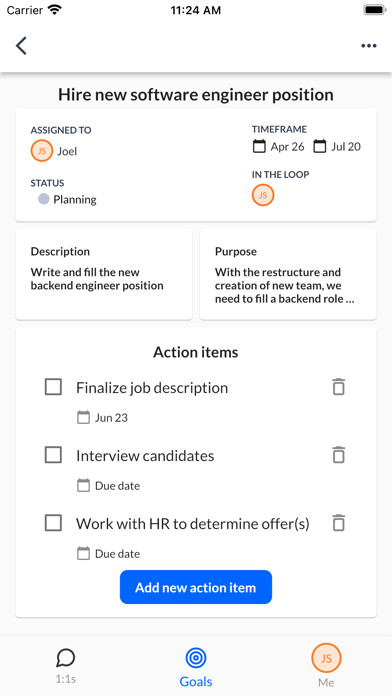Viewport: 392px width, 696px height.
Task: Mark Work with HR offer item complete
Action: (53, 523)
